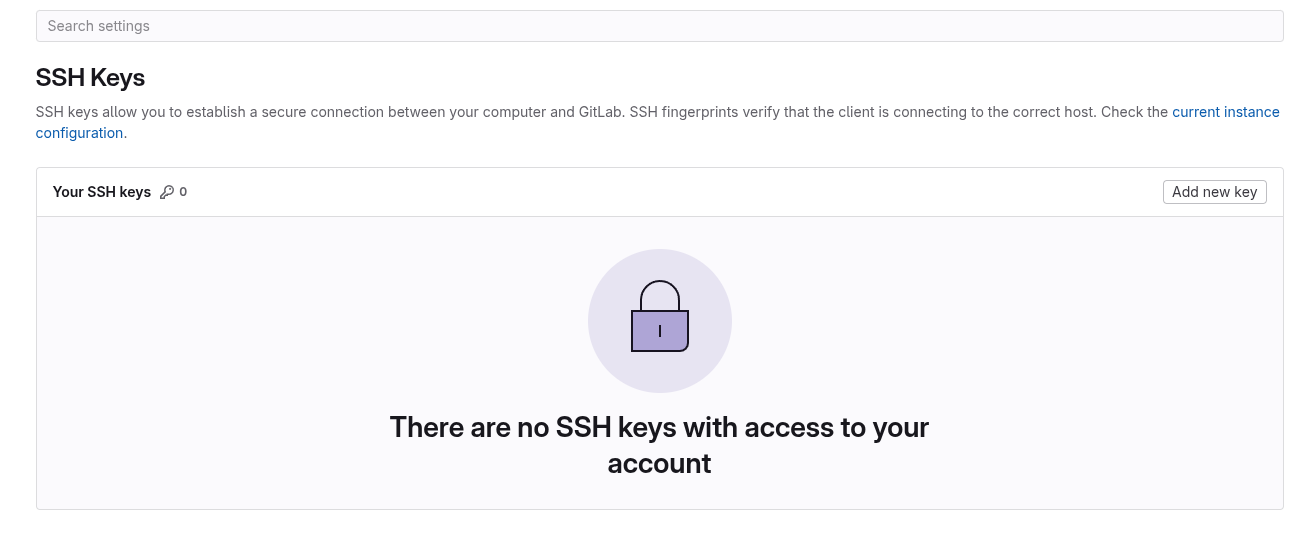
Task: Click the SSH key count showing 0
Action: point(183,192)
